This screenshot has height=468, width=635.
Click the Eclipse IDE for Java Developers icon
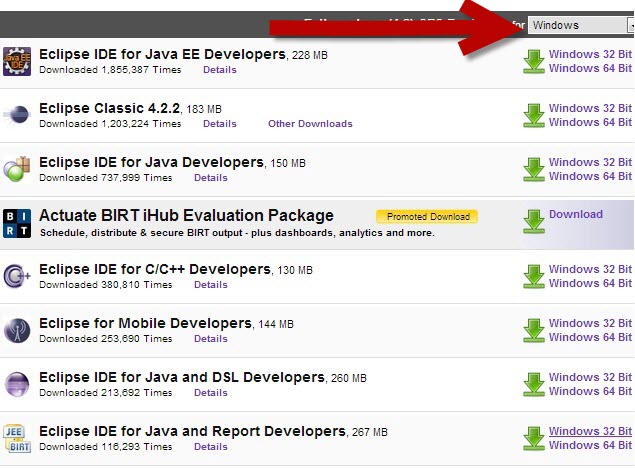[x=17, y=169]
